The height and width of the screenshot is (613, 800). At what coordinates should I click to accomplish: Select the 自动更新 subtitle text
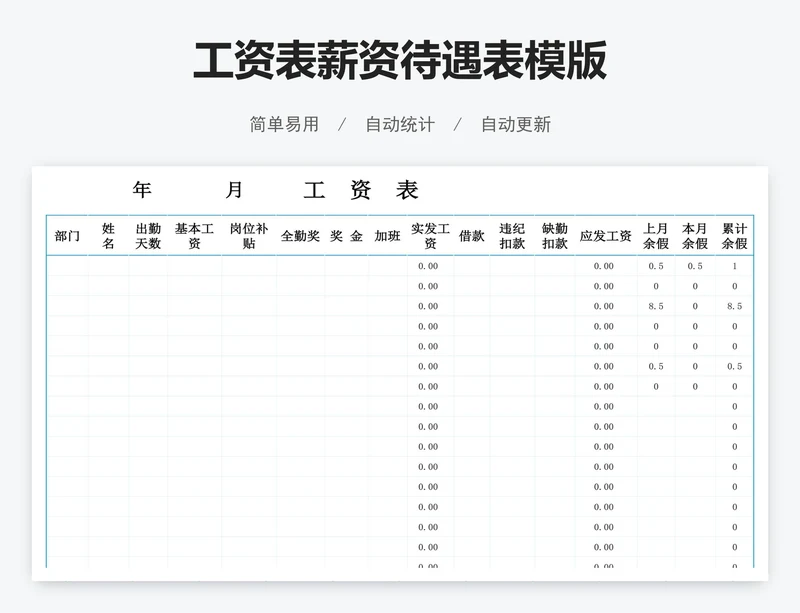click(x=516, y=125)
